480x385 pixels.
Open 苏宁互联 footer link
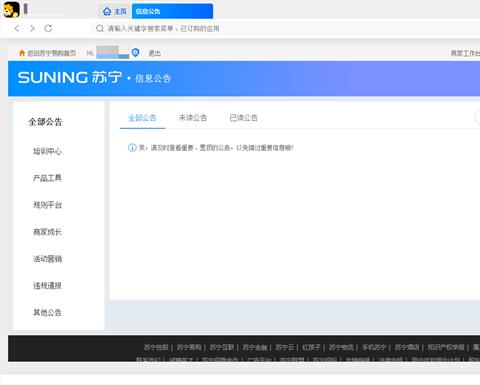[x=222, y=347]
